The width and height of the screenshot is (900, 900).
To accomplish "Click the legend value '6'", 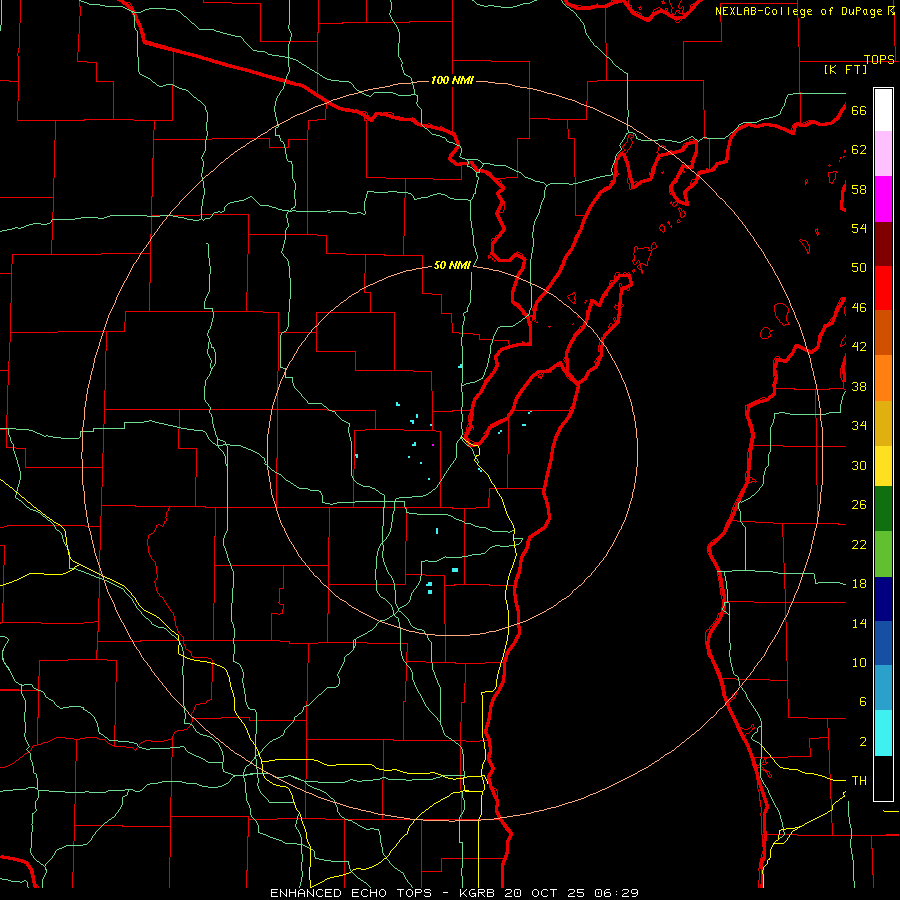I will (862, 702).
